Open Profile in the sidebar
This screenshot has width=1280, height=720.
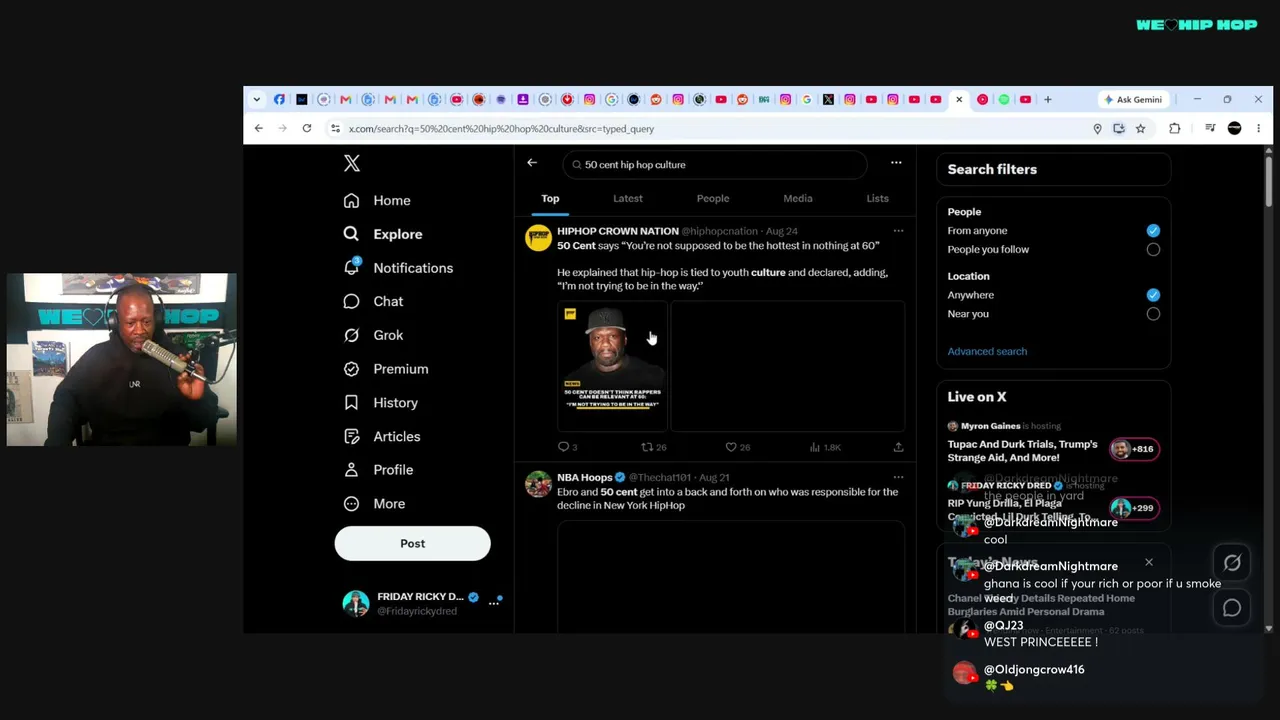click(378, 470)
